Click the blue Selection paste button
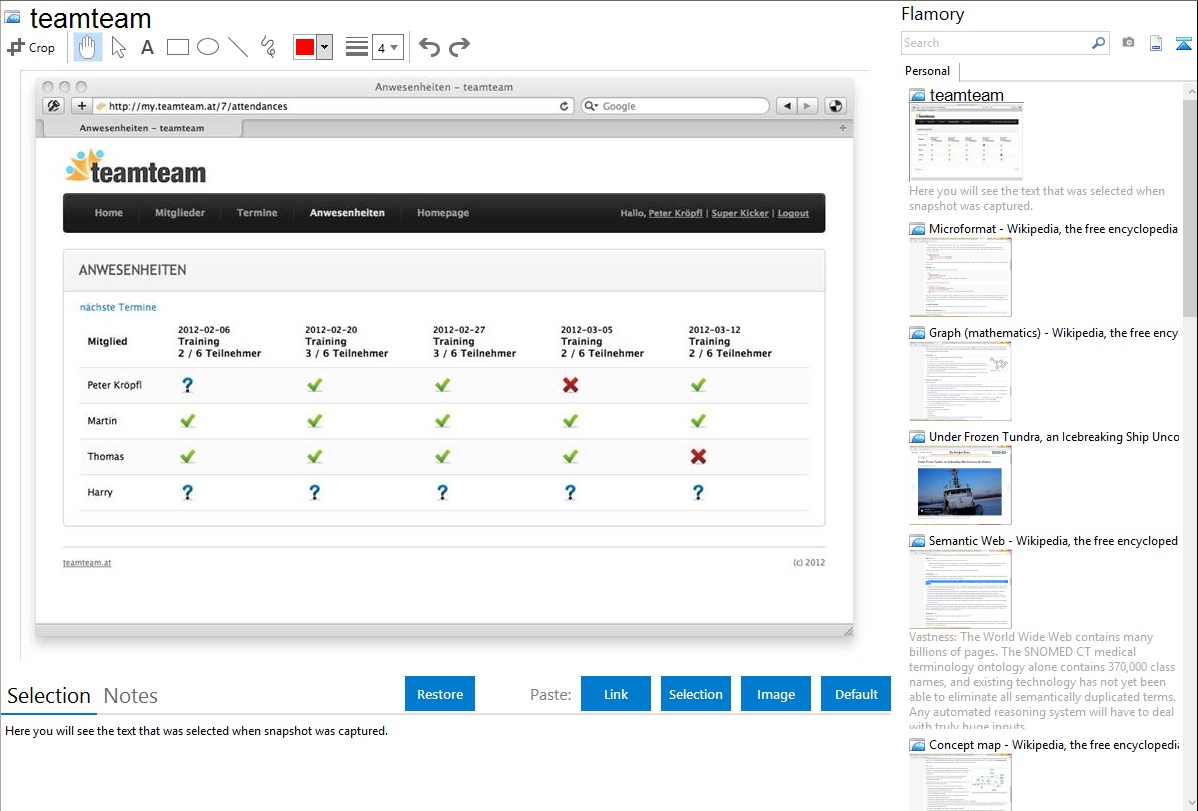This screenshot has width=1198, height=811. (695, 694)
